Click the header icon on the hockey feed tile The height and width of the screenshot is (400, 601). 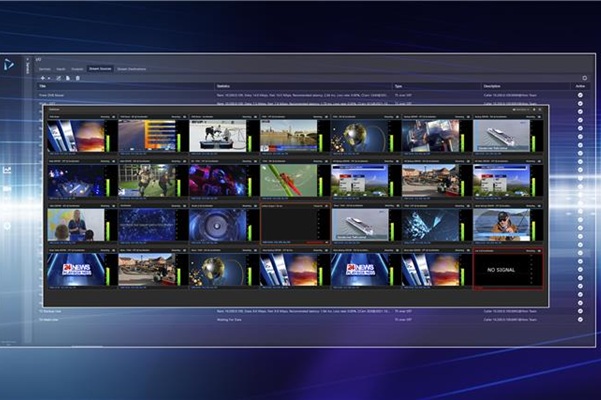256,117
